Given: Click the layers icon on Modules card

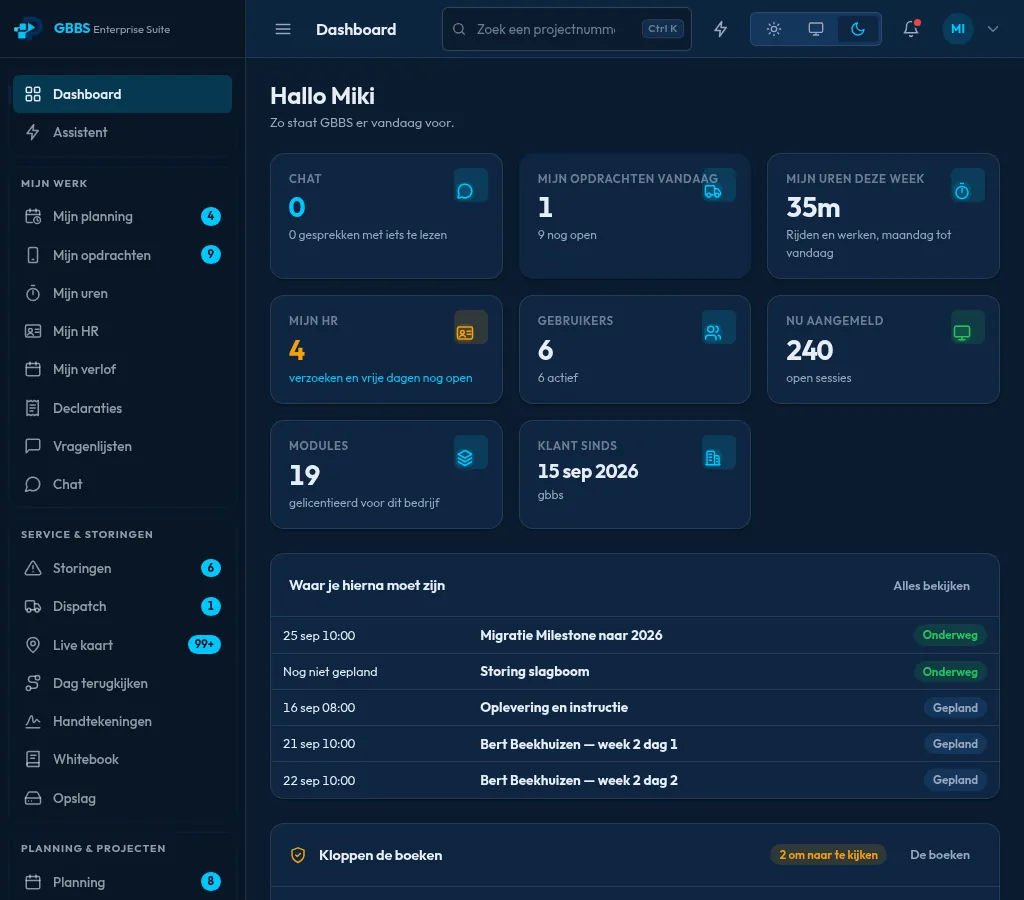Looking at the screenshot, I should (x=465, y=458).
